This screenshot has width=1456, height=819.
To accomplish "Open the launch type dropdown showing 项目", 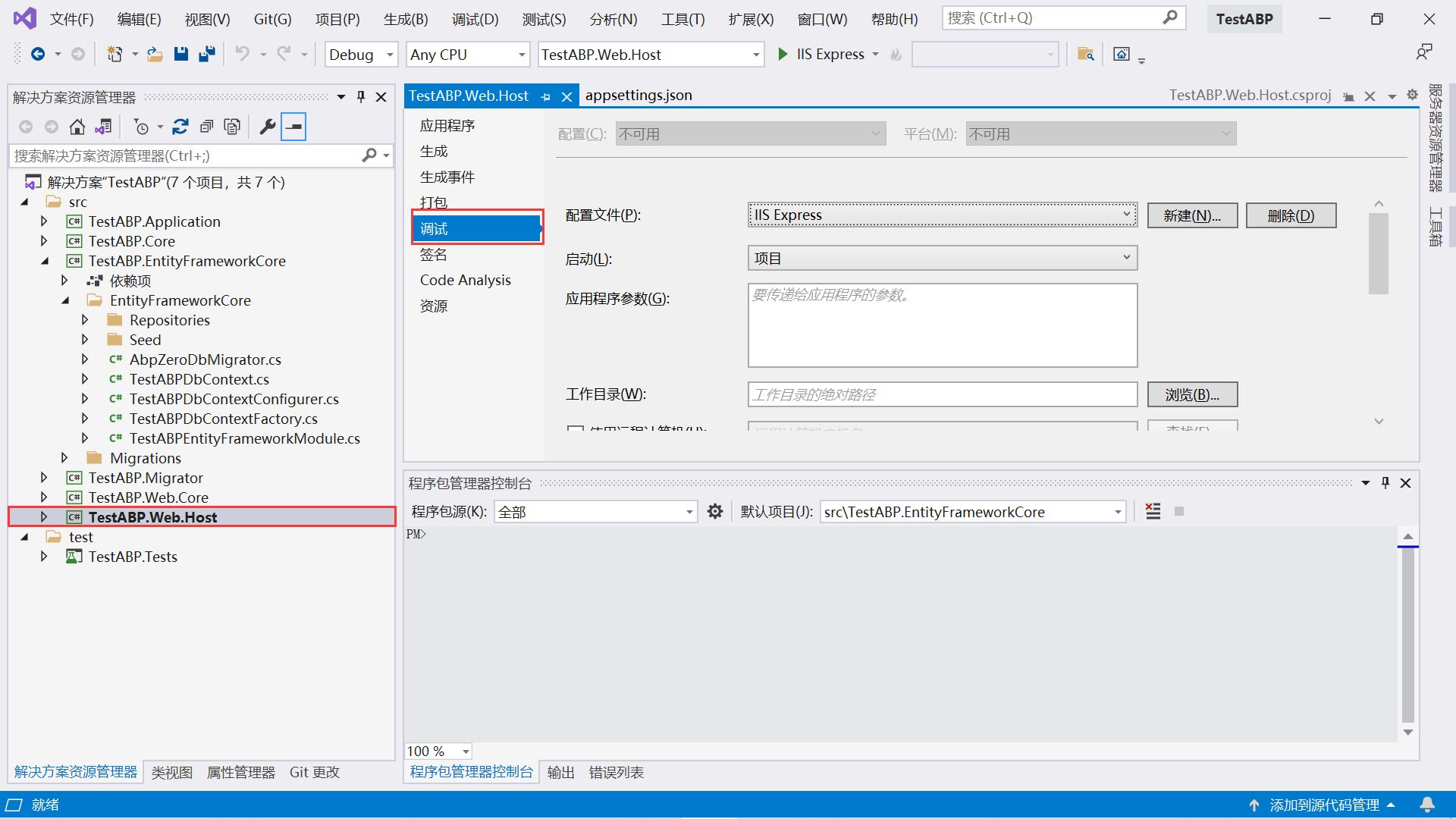I will tap(942, 259).
